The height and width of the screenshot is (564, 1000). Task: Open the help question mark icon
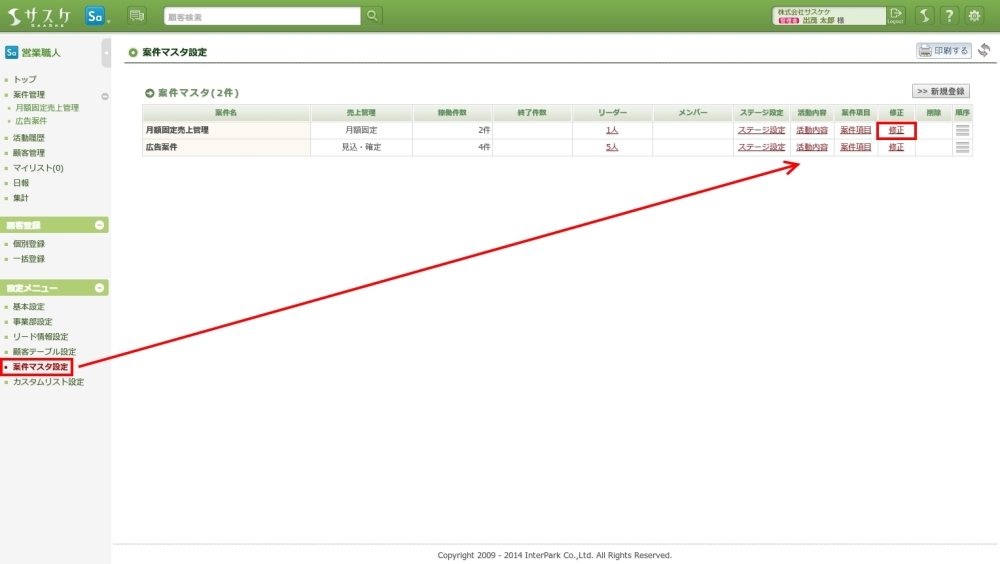point(949,16)
